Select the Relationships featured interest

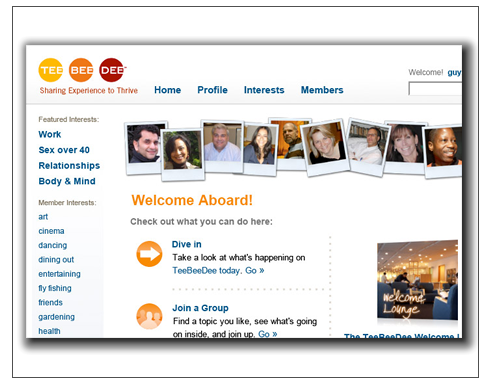click(x=69, y=166)
